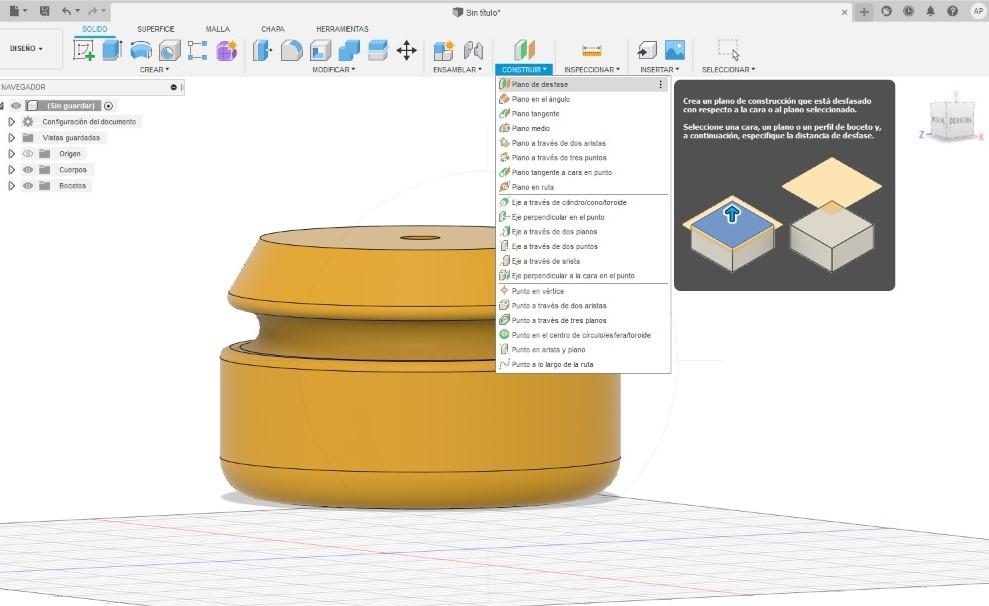Activate the (Sin guardar) component radio button
The image size is (989, 606).
[108, 106]
